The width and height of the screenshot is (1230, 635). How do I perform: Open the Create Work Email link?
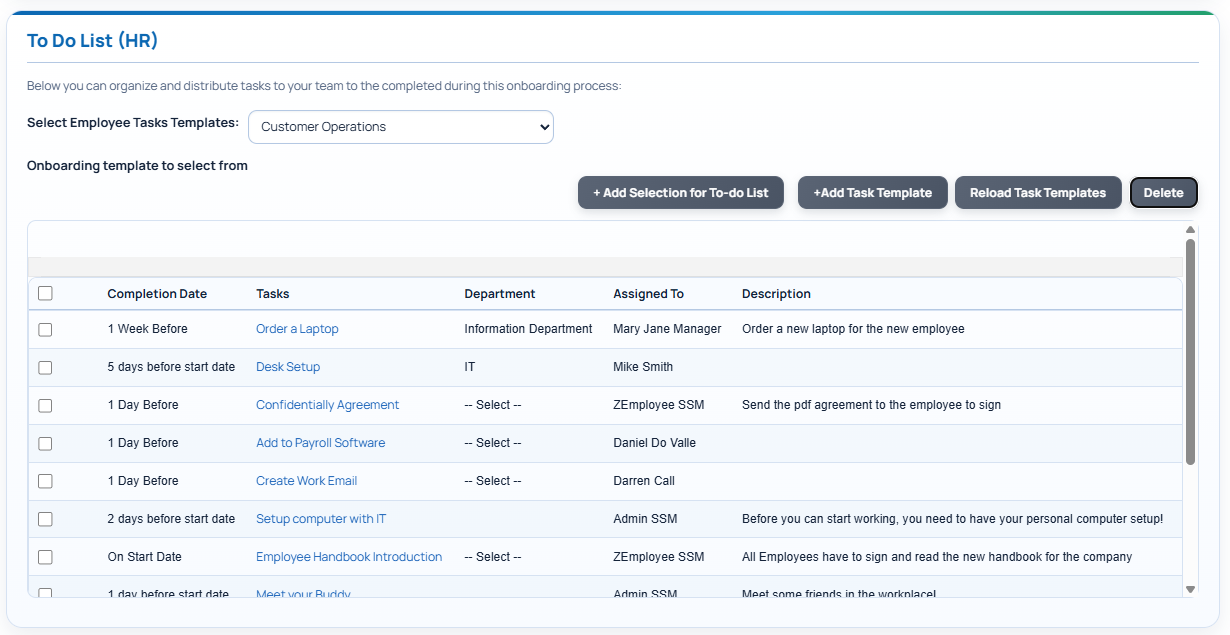click(x=306, y=481)
